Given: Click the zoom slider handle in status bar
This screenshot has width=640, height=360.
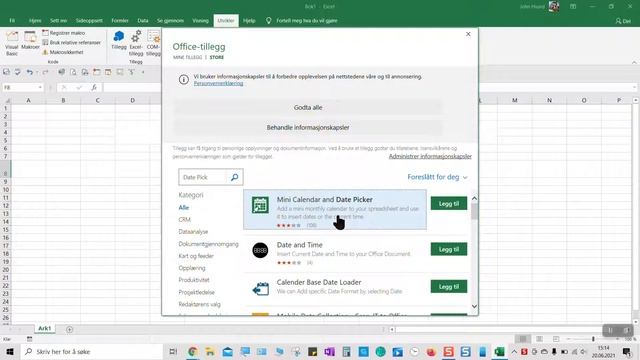Looking at the screenshot, I should [x=593, y=339].
